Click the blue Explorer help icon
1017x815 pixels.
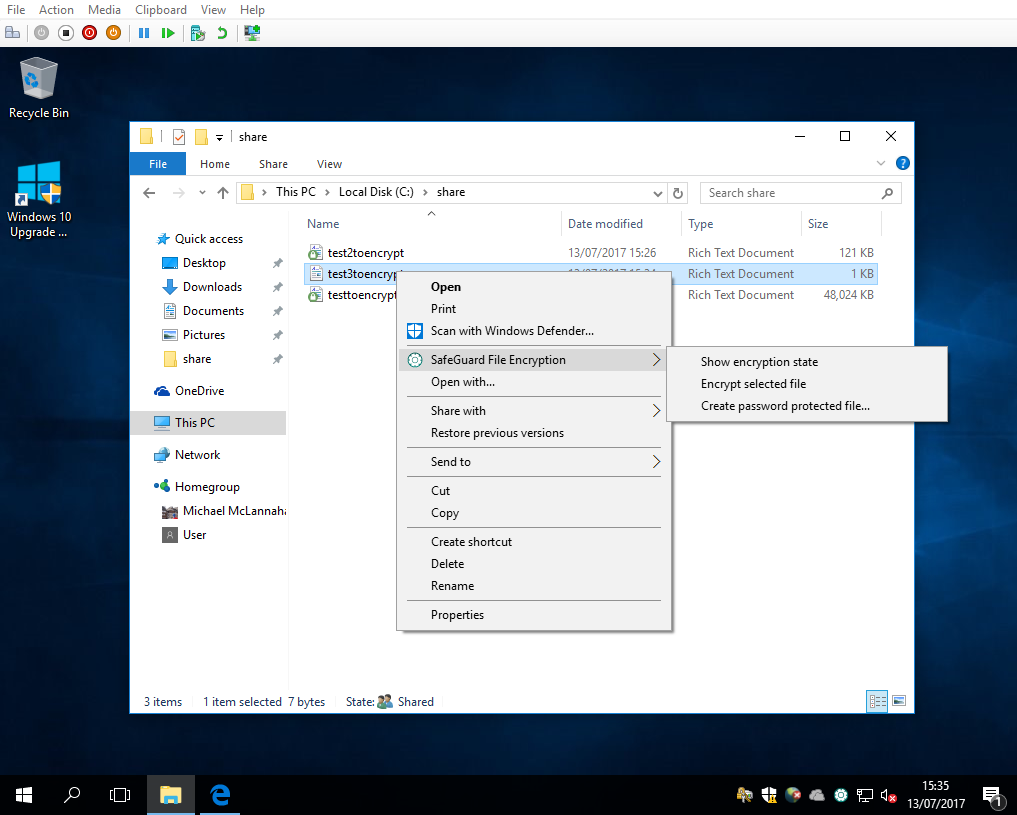(902, 163)
